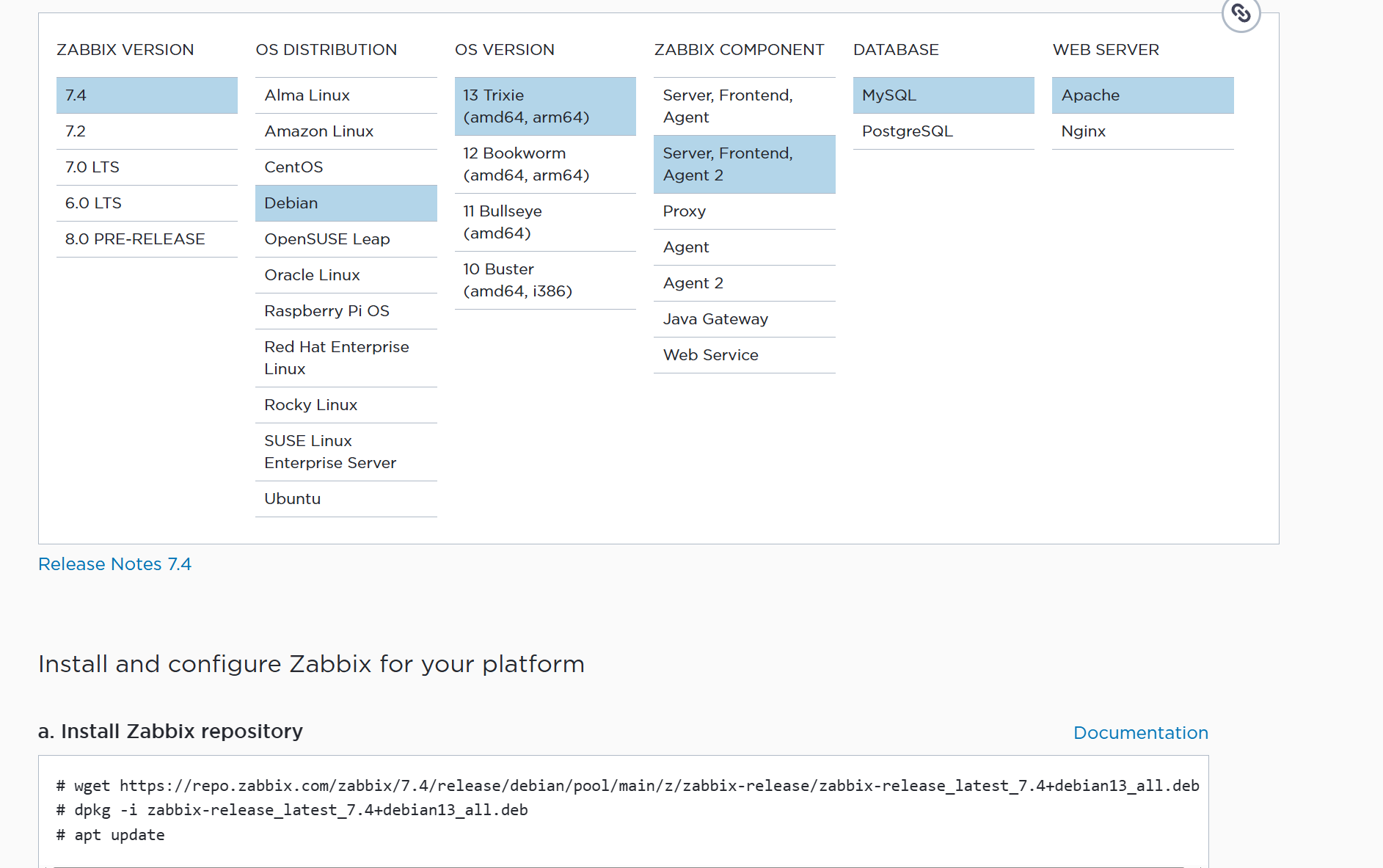This screenshot has height=868, width=1383.
Task: Pick the Web Service component
Action: tap(744, 355)
